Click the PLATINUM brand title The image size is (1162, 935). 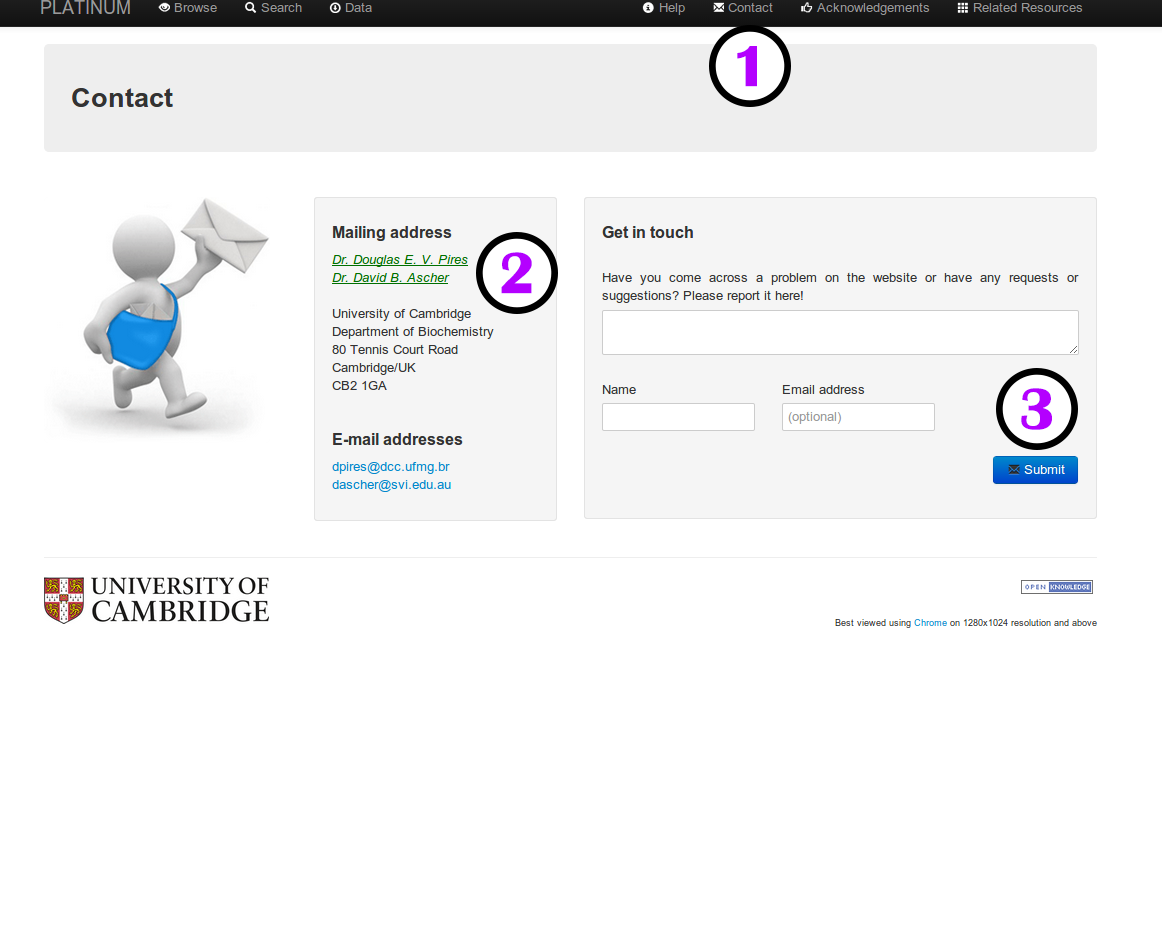coord(85,8)
